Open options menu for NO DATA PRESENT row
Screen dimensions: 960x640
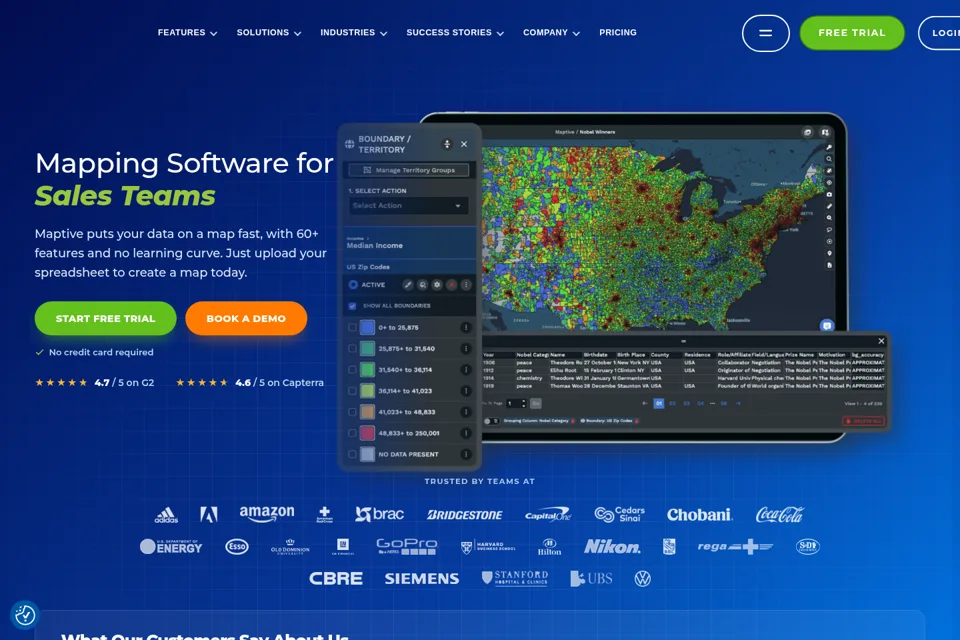(466, 454)
